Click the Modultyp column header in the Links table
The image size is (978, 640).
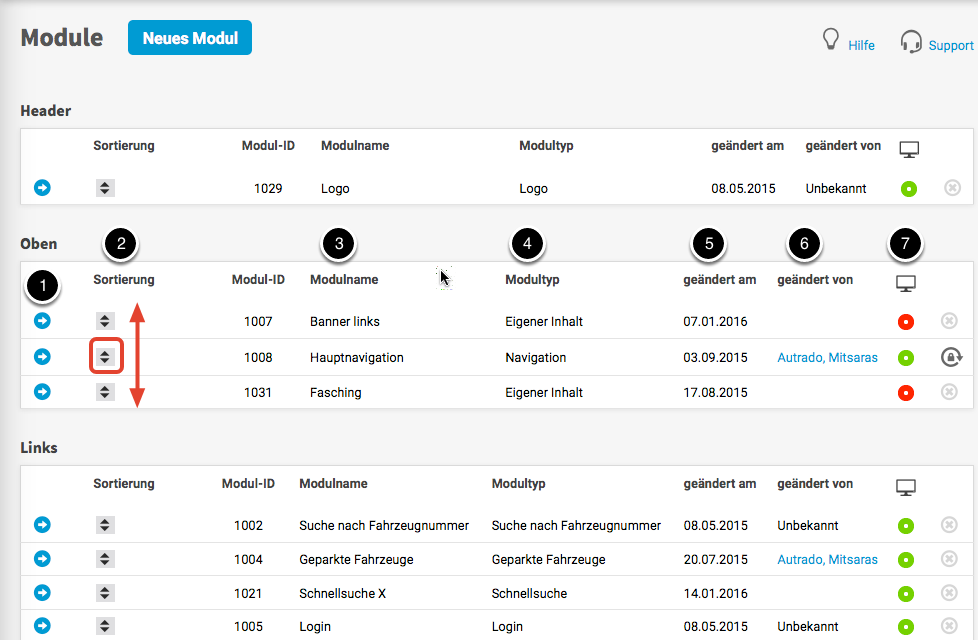pyautogui.click(x=518, y=483)
